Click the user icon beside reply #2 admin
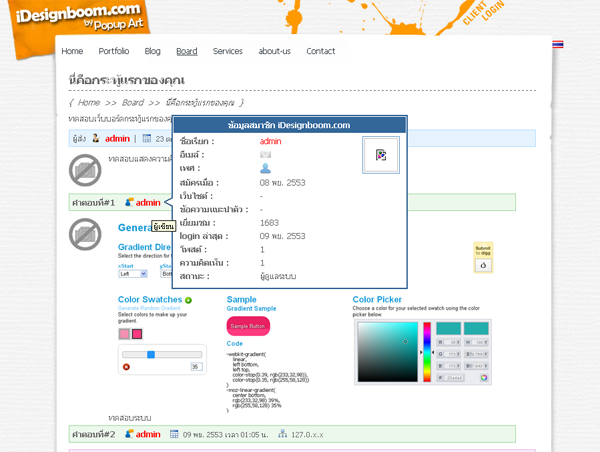This screenshot has height=452, width=600. (129, 434)
